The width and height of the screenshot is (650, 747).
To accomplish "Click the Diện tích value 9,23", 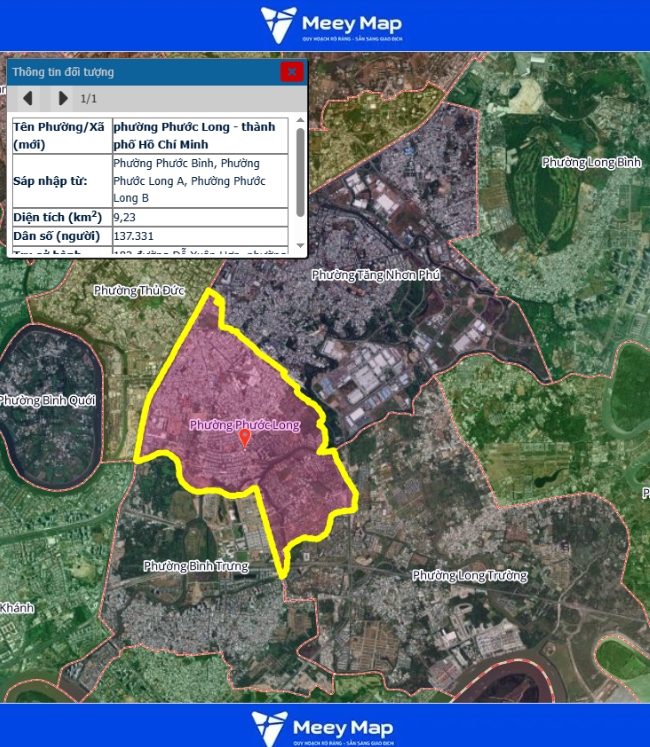I will 124,216.
